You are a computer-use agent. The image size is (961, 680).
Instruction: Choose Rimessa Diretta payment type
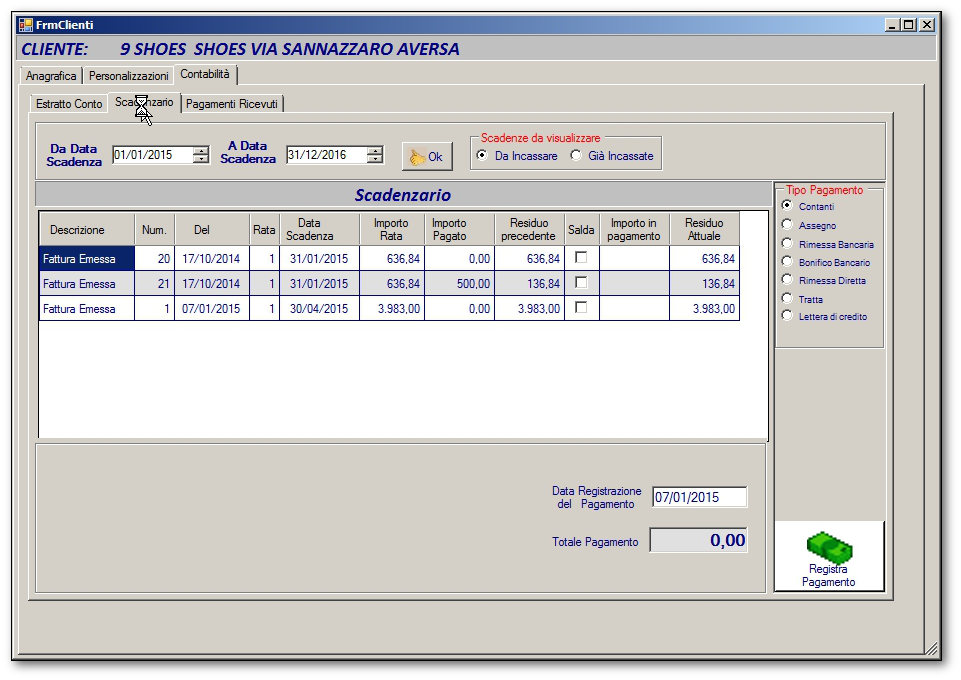pyautogui.click(x=787, y=280)
